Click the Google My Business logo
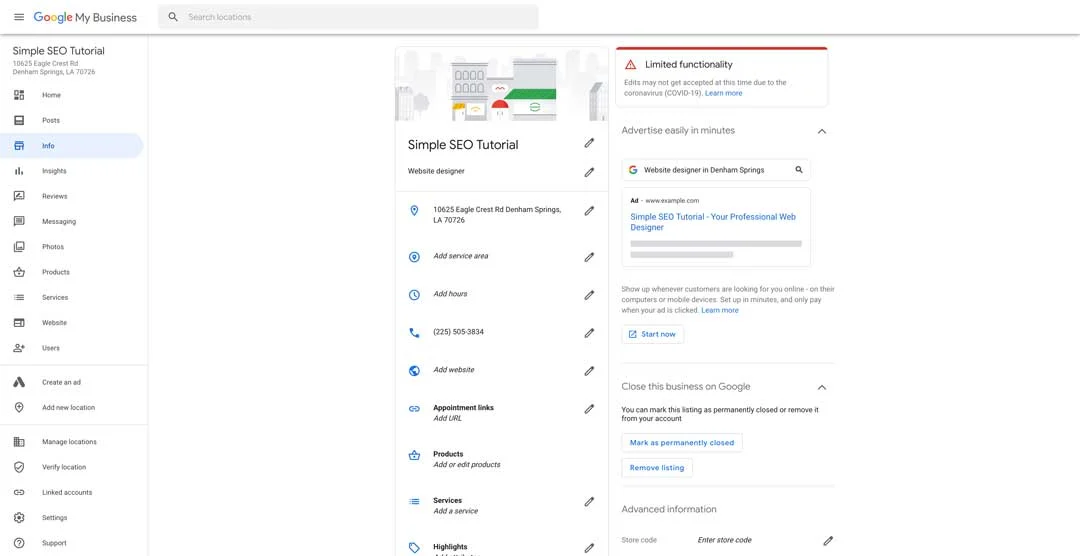Viewport: 1080px width, 556px height. pyautogui.click(x=85, y=17)
